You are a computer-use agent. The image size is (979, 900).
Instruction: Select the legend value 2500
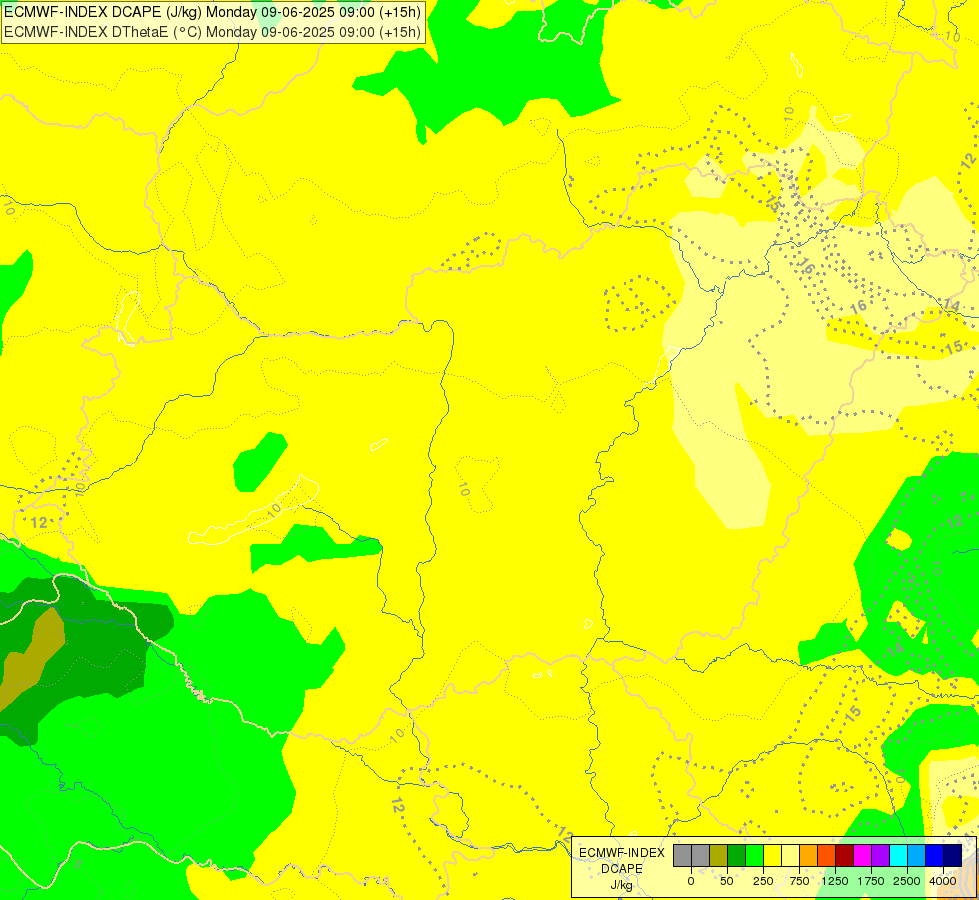[907, 881]
